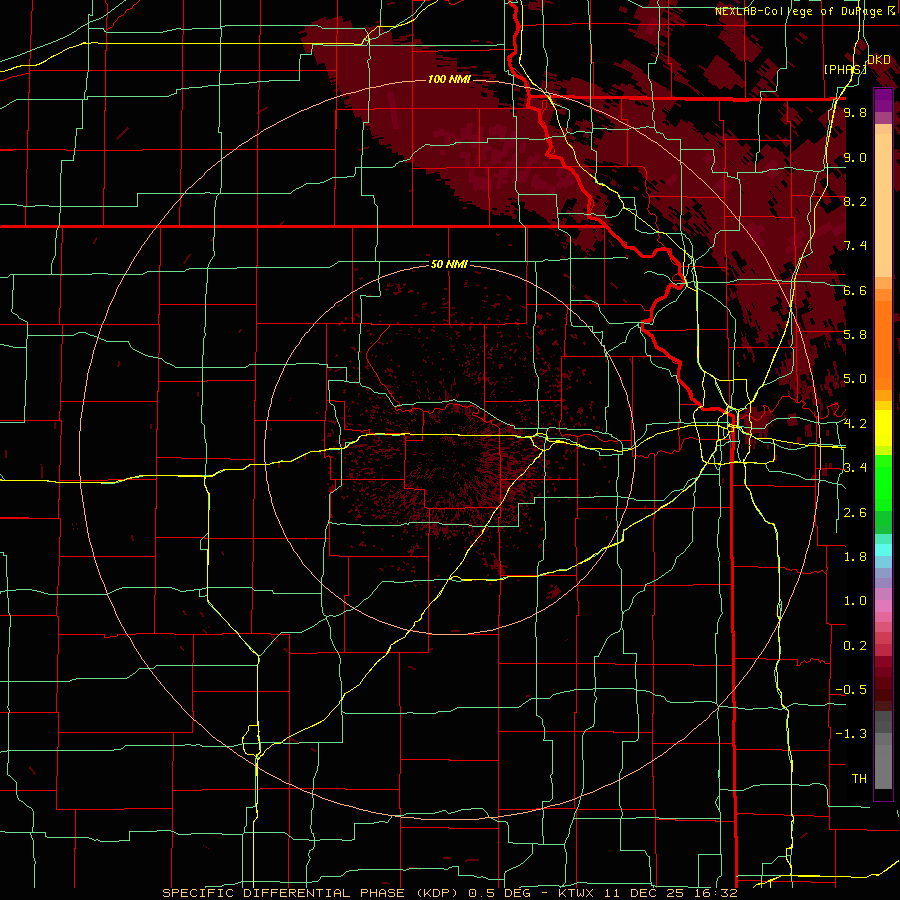Click the cyan segment of the color bar
The height and width of the screenshot is (900, 900).
click(883, 550)
